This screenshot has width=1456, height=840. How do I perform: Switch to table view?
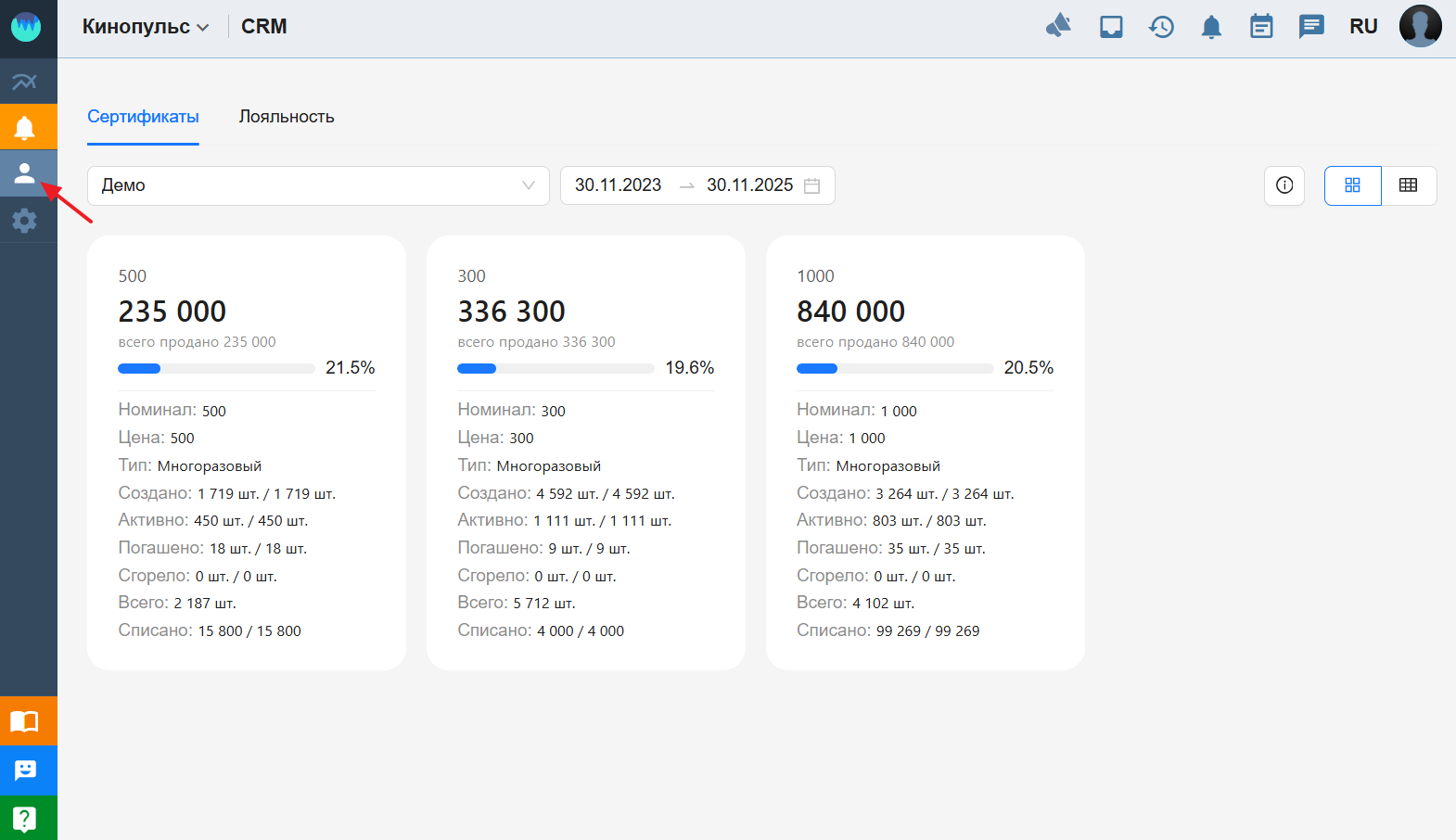coord(1408,185)
